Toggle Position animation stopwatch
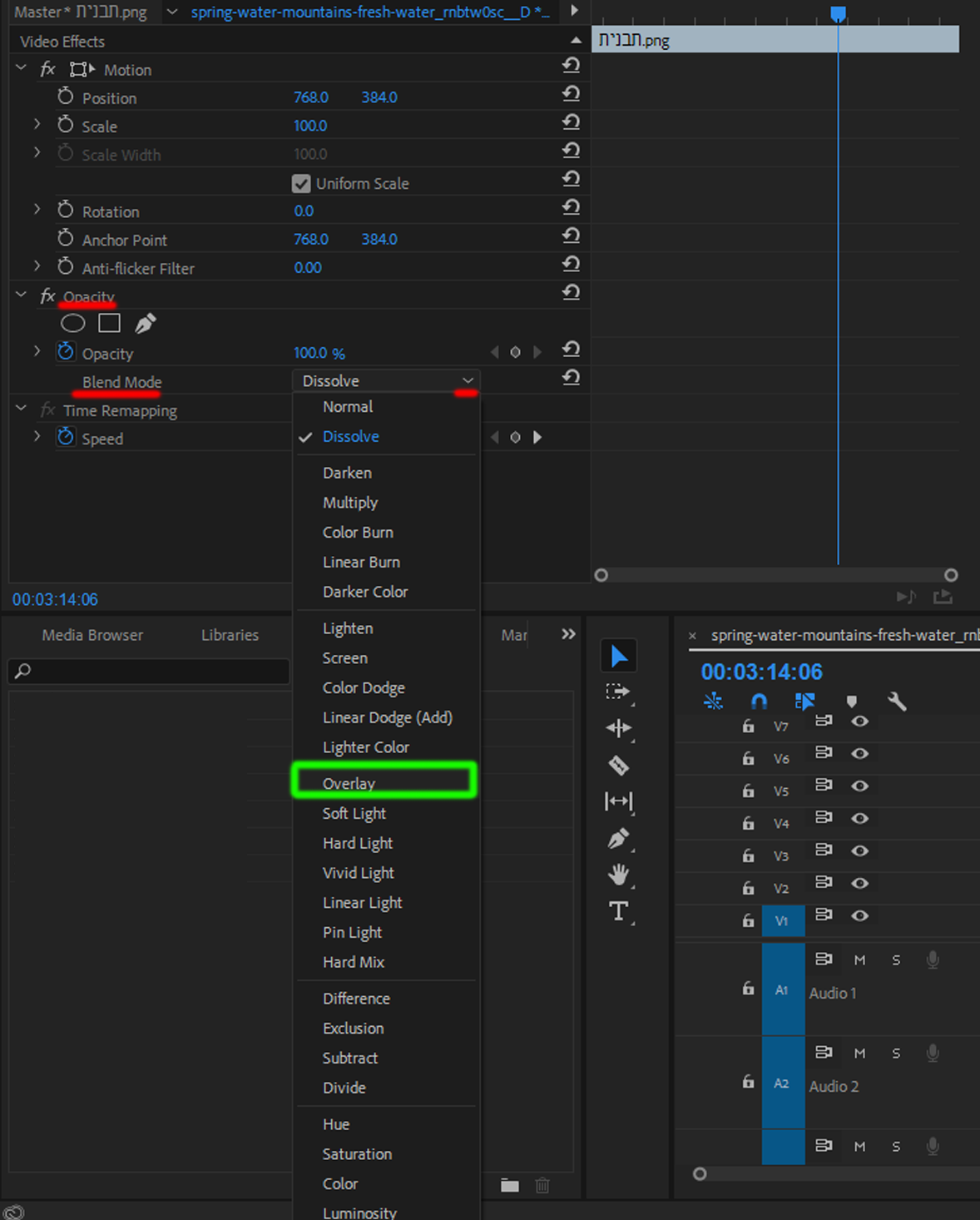The width and height of the screenshot is (980, 1220). click(x=66, y=97)
